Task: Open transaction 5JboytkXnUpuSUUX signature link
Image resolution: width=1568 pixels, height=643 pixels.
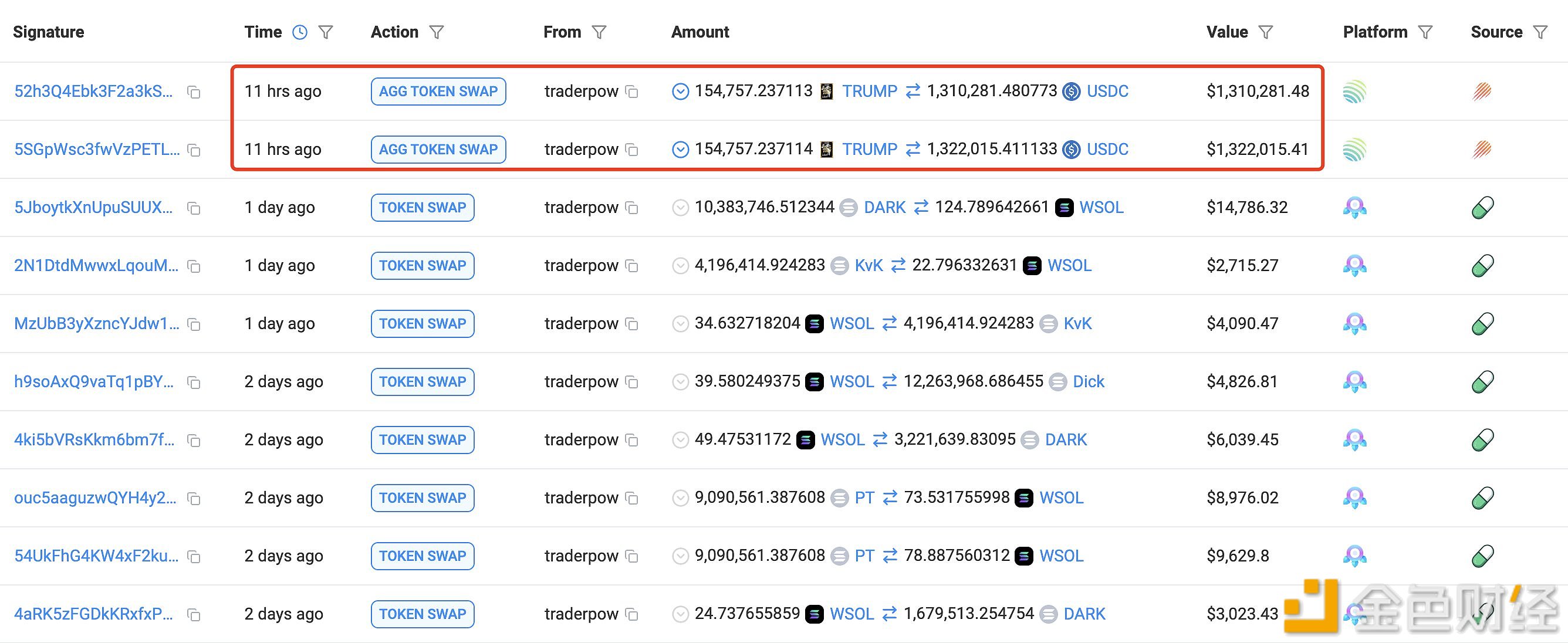Action: pyautogui.click(x=94, y=208)
